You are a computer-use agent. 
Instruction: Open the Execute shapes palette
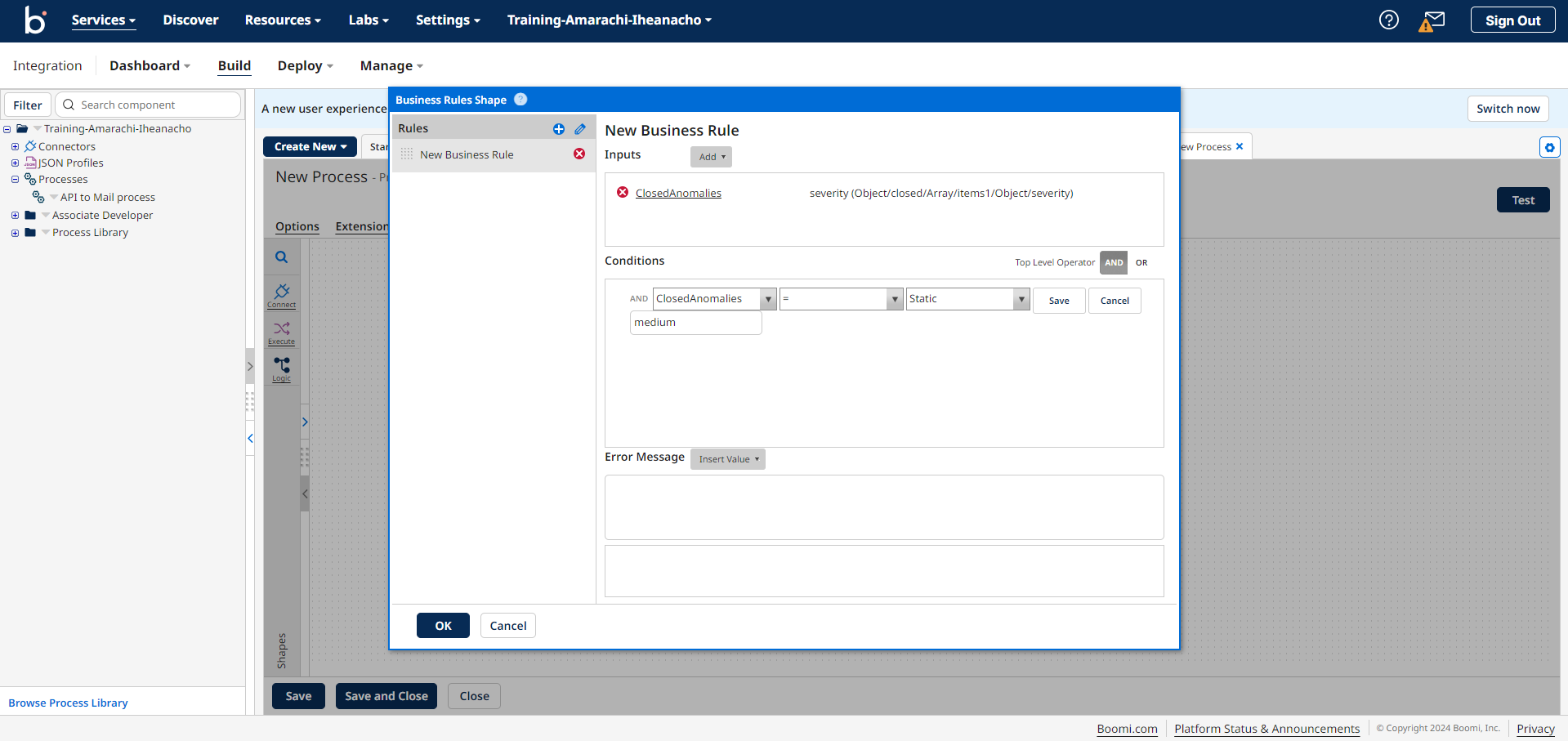(282, 333)
